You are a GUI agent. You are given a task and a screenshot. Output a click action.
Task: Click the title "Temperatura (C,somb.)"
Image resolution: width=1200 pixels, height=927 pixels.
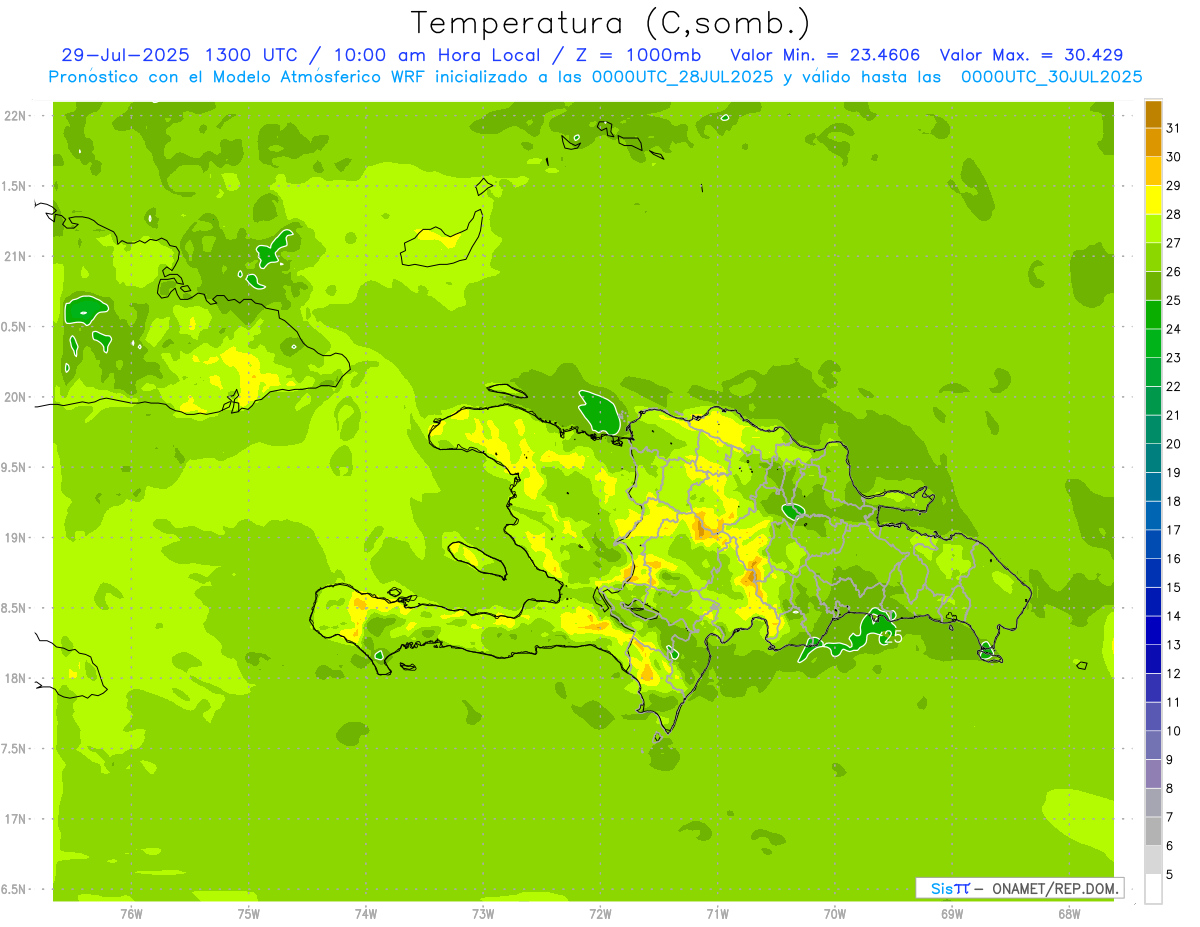click(x=610, y=23)
